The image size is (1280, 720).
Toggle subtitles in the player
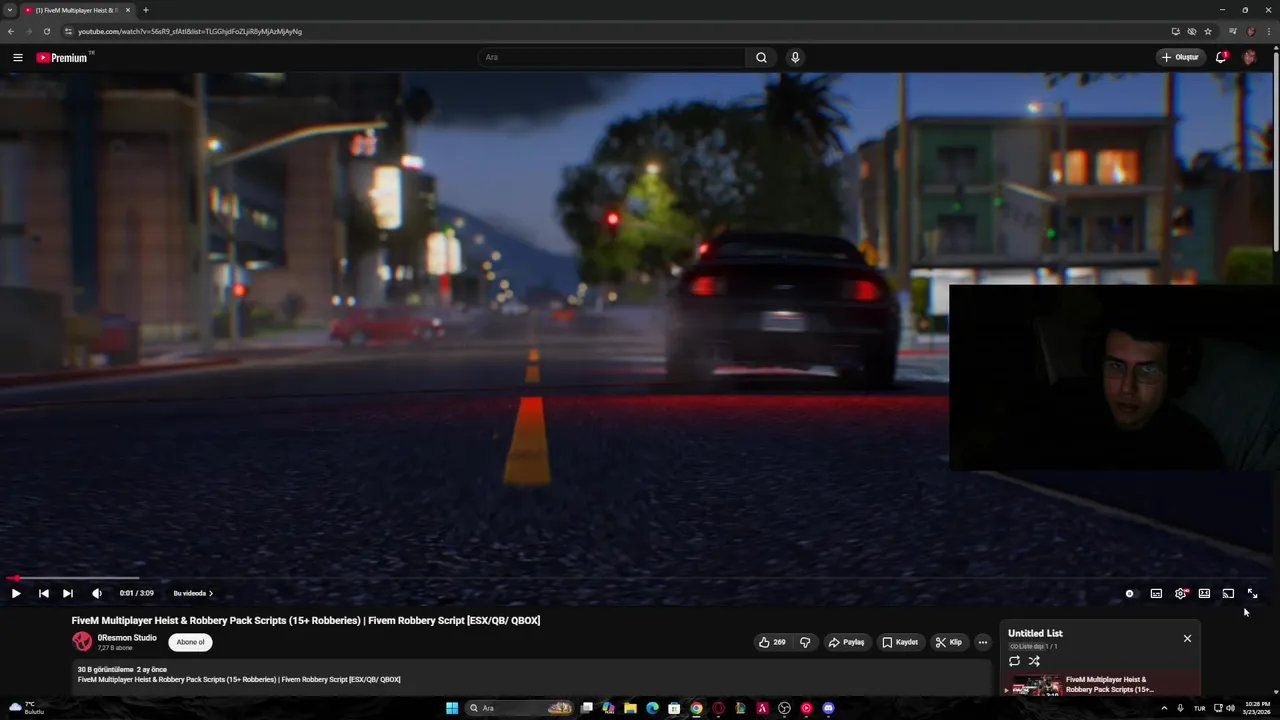[x=1156, y=593]
